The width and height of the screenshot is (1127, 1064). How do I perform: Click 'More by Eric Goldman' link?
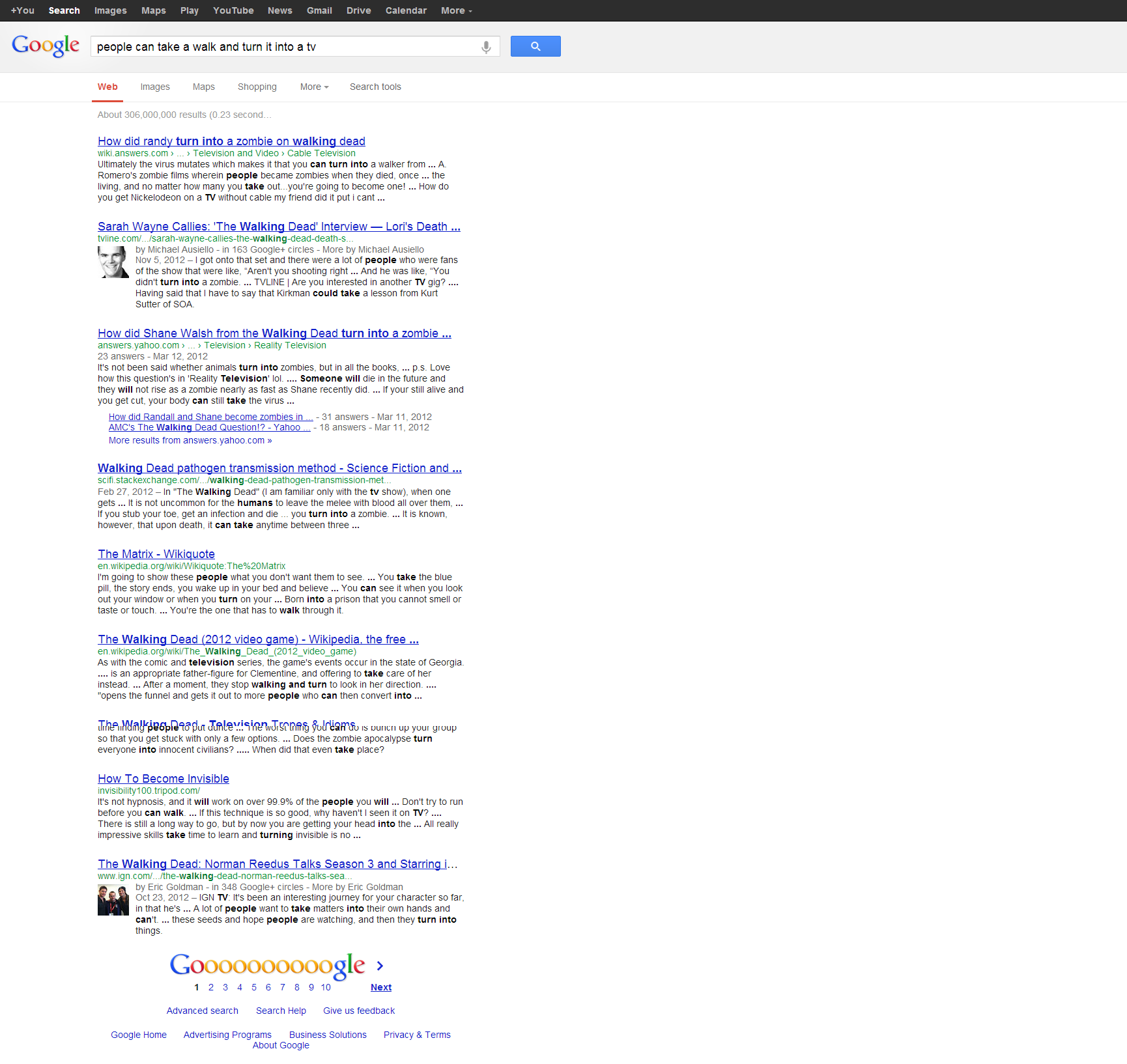(x=358, y=887)
